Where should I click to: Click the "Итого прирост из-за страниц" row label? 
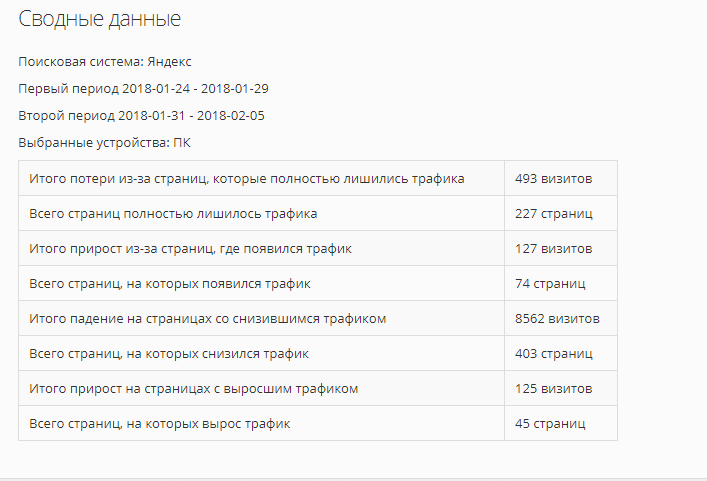tap(190, 248)
